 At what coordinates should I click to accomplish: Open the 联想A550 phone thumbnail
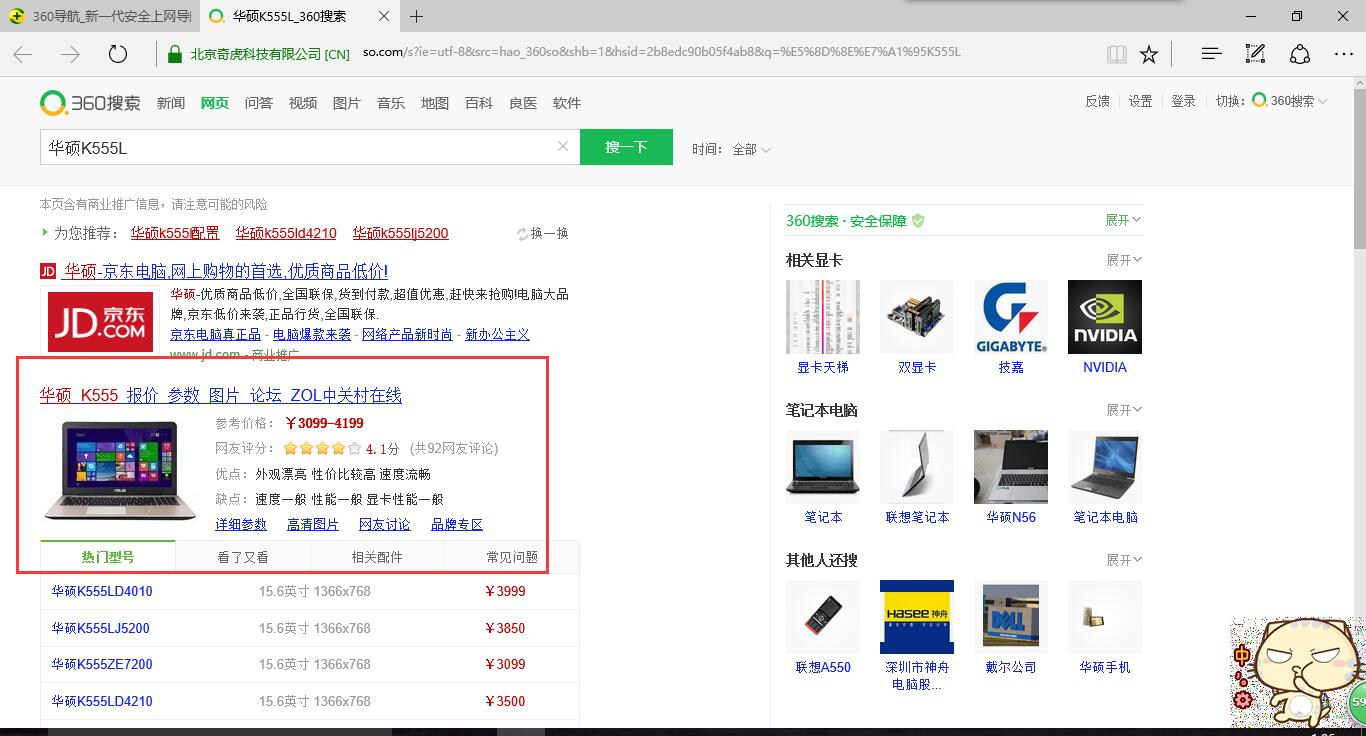click(823, 617)
